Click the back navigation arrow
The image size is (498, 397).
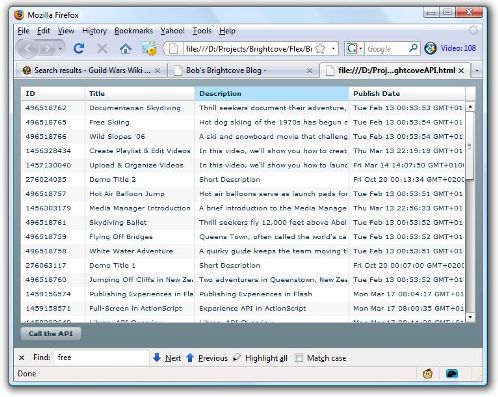coord(27,49)
